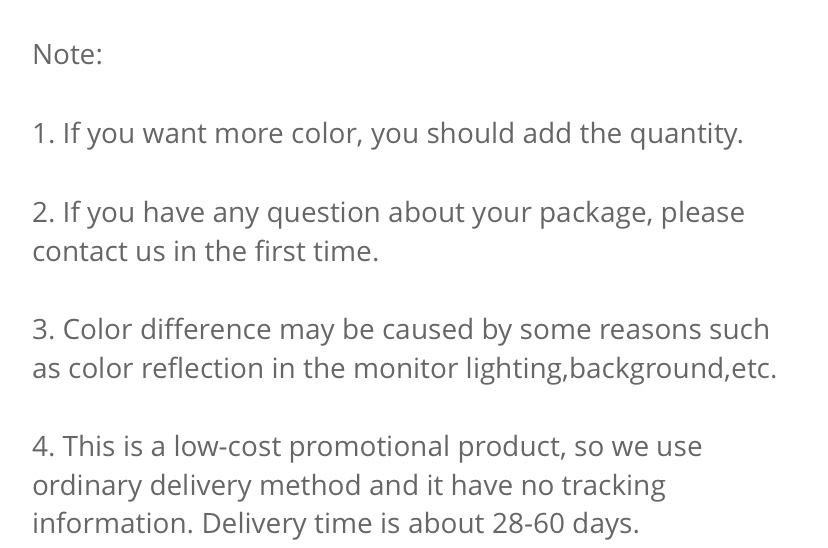The image size is (828, 548).
Task: Click the number '4.' list marker
Action: coord(44,447)
